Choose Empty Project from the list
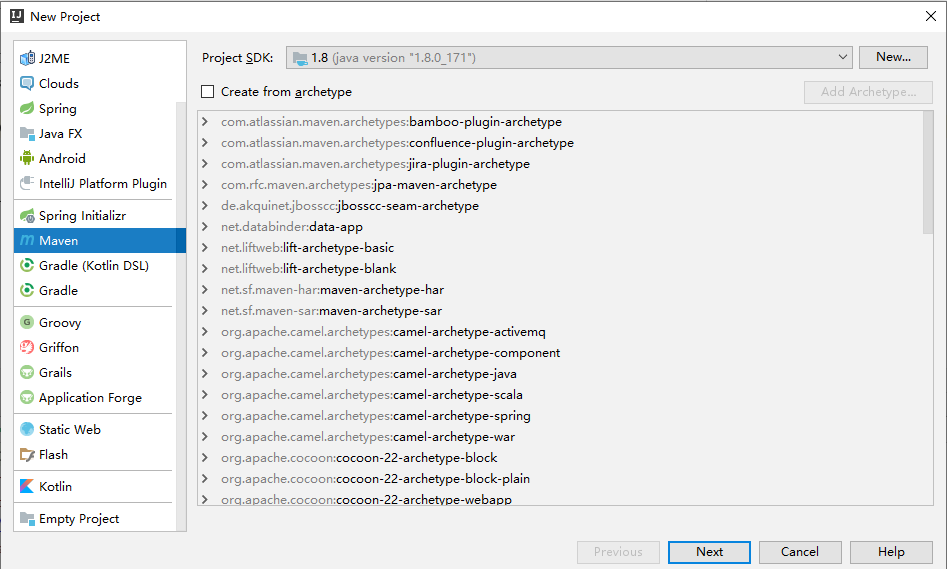Screen dimensions: 947x569 pos(78,519)
